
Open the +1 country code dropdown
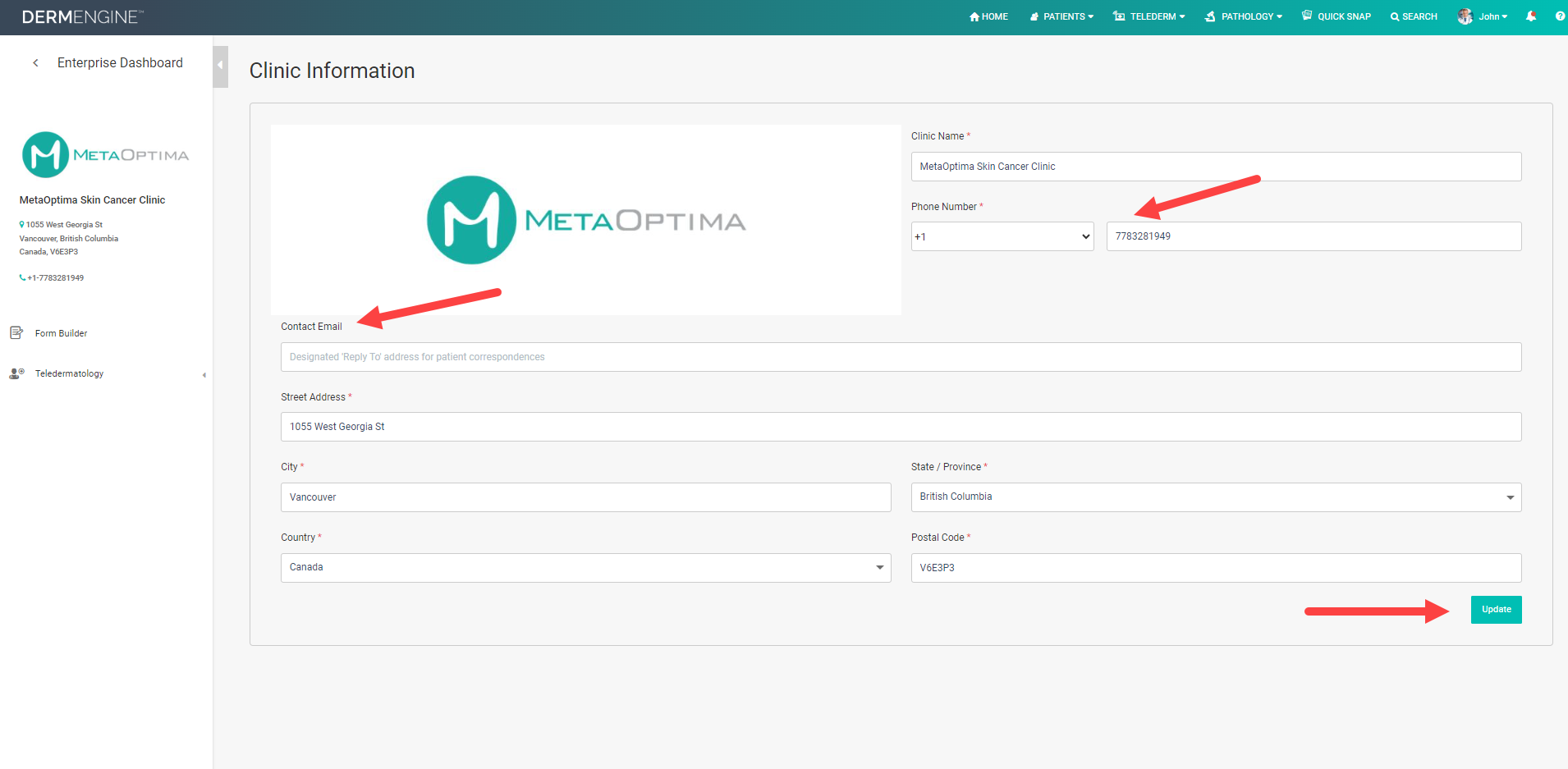tap(1002, 236)
